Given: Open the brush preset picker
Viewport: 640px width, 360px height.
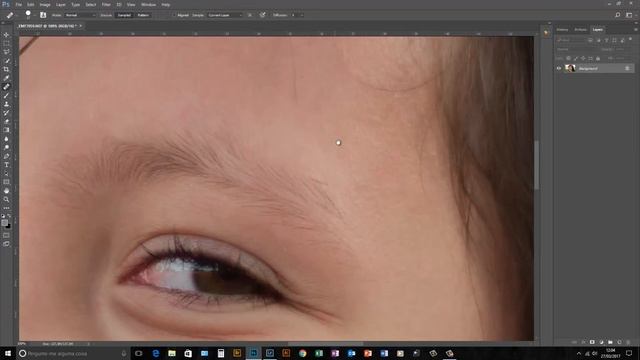Looking at the screenshot, I should pos(28,15).
